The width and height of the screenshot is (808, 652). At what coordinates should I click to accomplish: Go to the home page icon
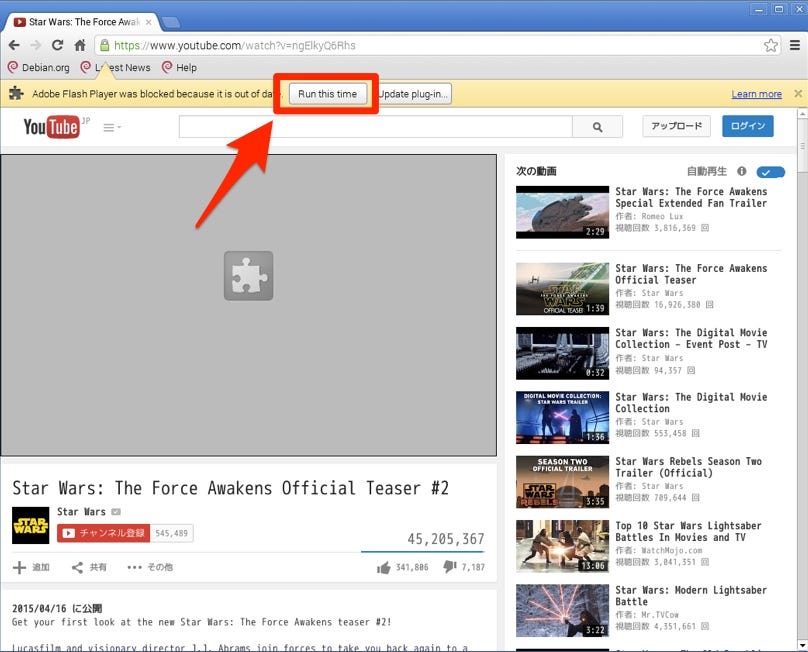click(x=79, y=45)
